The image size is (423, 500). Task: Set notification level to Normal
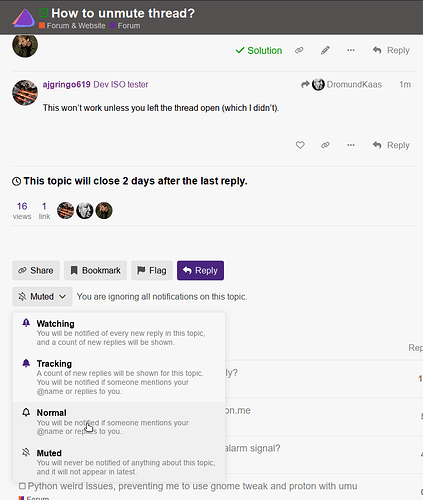pos(119,422)
